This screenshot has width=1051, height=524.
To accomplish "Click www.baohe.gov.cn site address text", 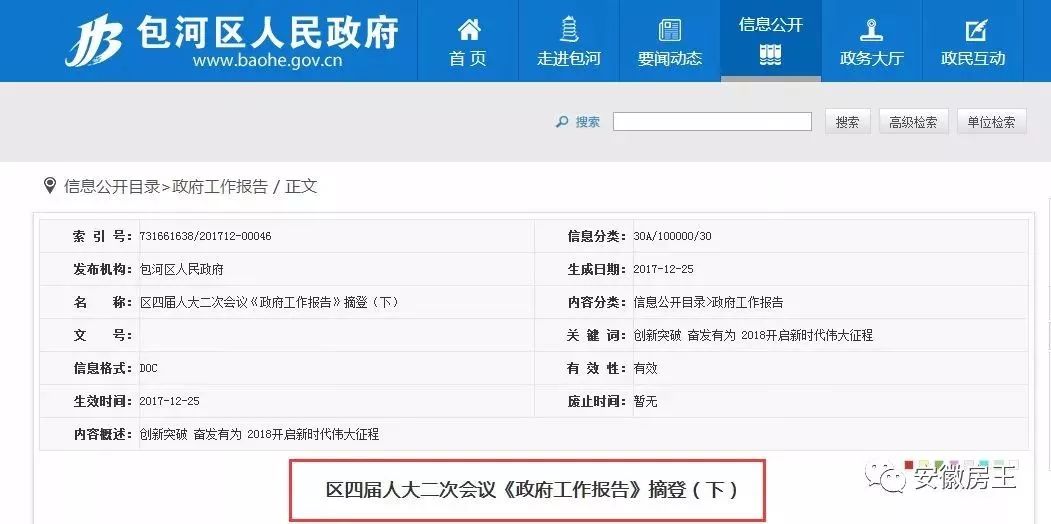I will pyautogui.click(x=267, y=60).
